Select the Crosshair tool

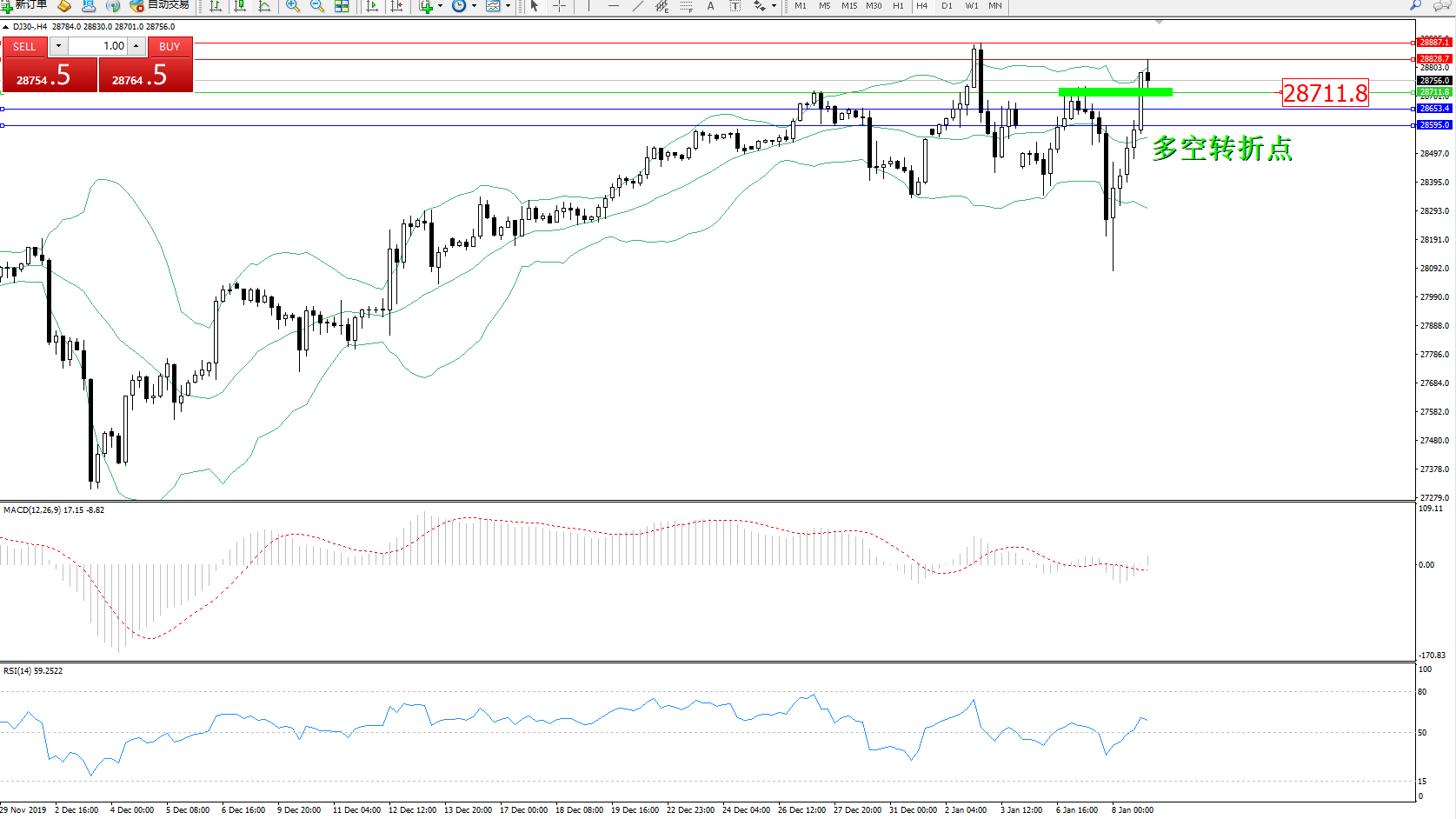pyautogui.click(x=559, y=6)
